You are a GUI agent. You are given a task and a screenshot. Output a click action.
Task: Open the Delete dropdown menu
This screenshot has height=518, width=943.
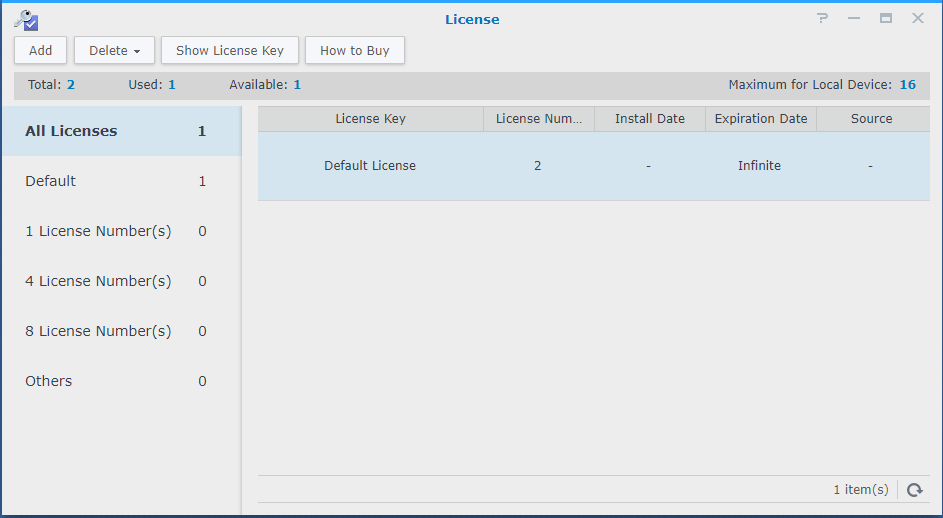114,51
